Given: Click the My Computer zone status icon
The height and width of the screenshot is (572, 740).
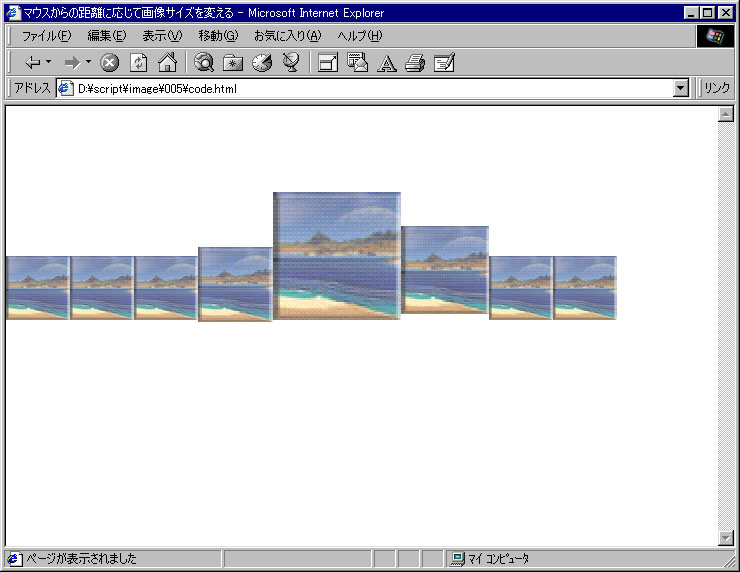Looking at the screenshot, I should (x=457, y=559).
